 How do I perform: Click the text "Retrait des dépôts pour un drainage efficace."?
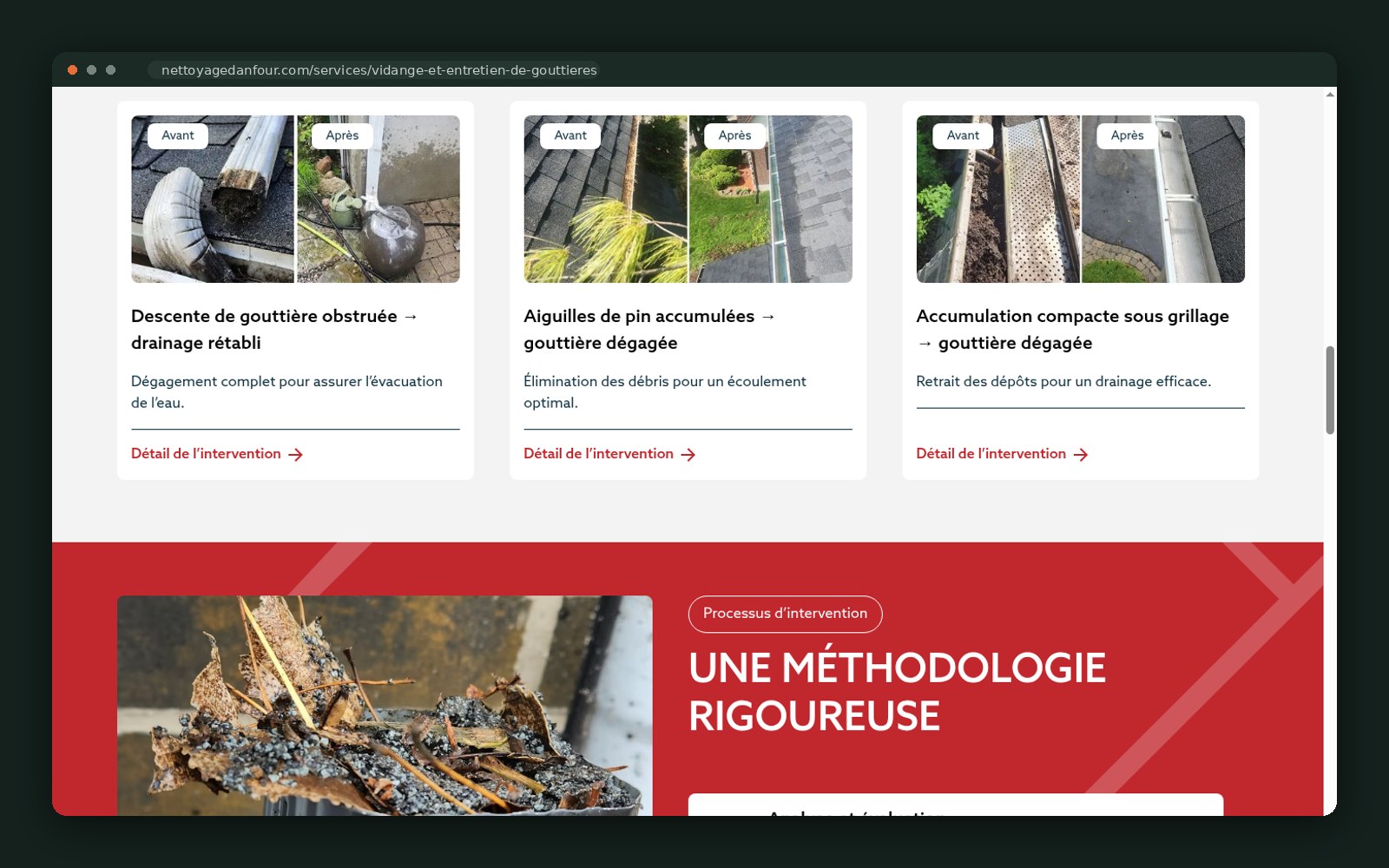[1063, 381]
